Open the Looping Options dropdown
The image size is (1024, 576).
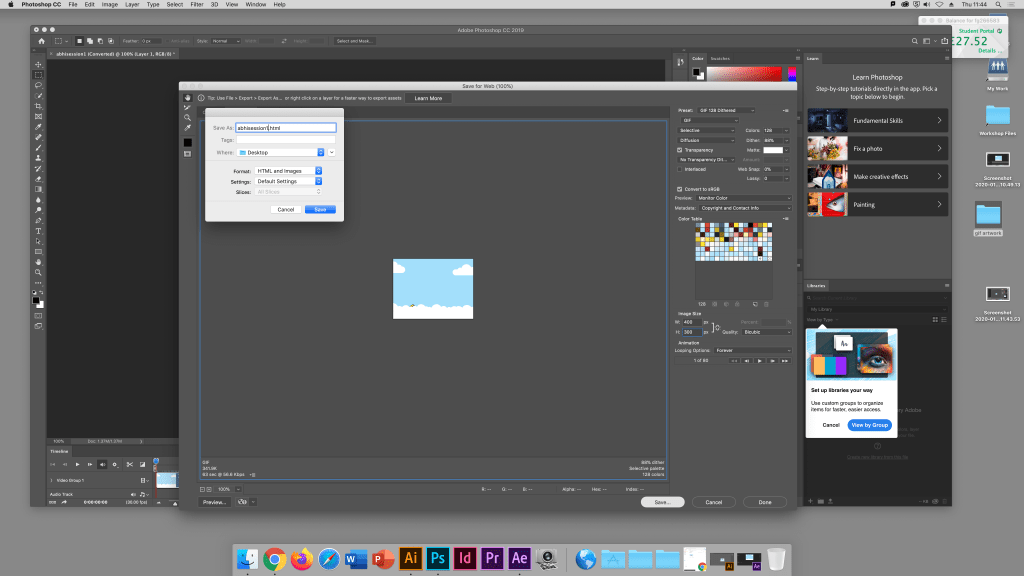[x=752, y=351]
